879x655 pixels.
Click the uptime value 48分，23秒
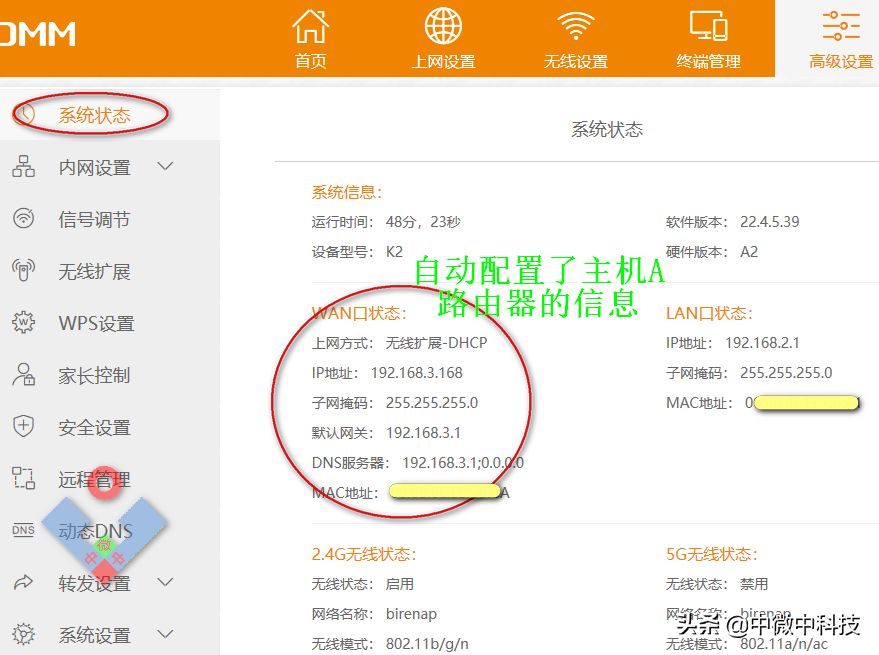(x=423, y=222)
